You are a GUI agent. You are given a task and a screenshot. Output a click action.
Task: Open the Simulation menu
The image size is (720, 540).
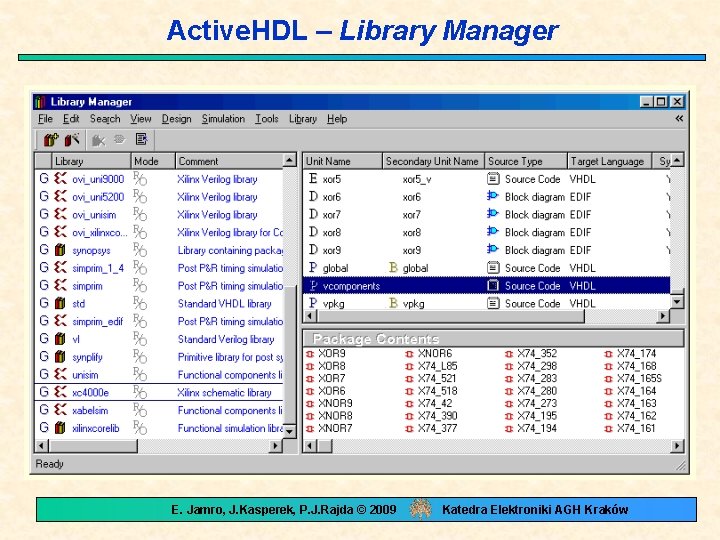pyautogui.click(x=223, y=119)
